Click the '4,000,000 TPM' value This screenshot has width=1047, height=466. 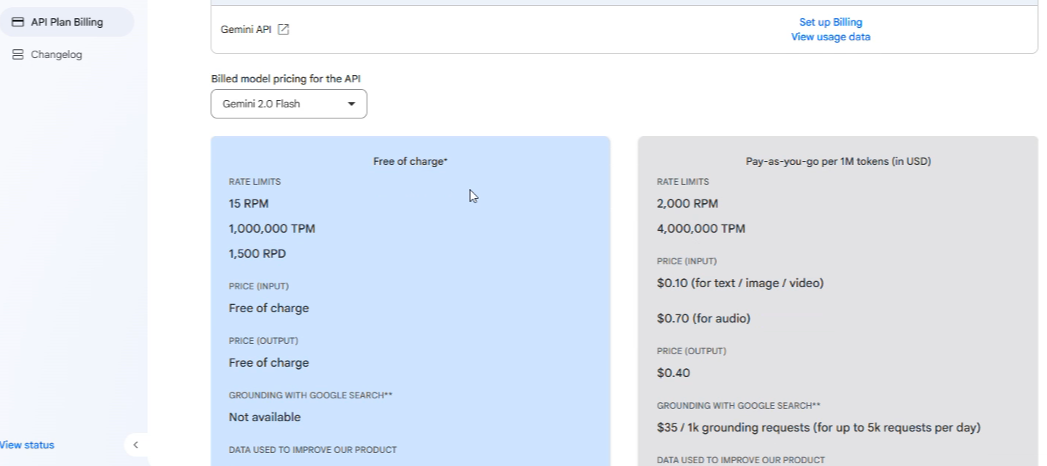[x=700, y=229]
